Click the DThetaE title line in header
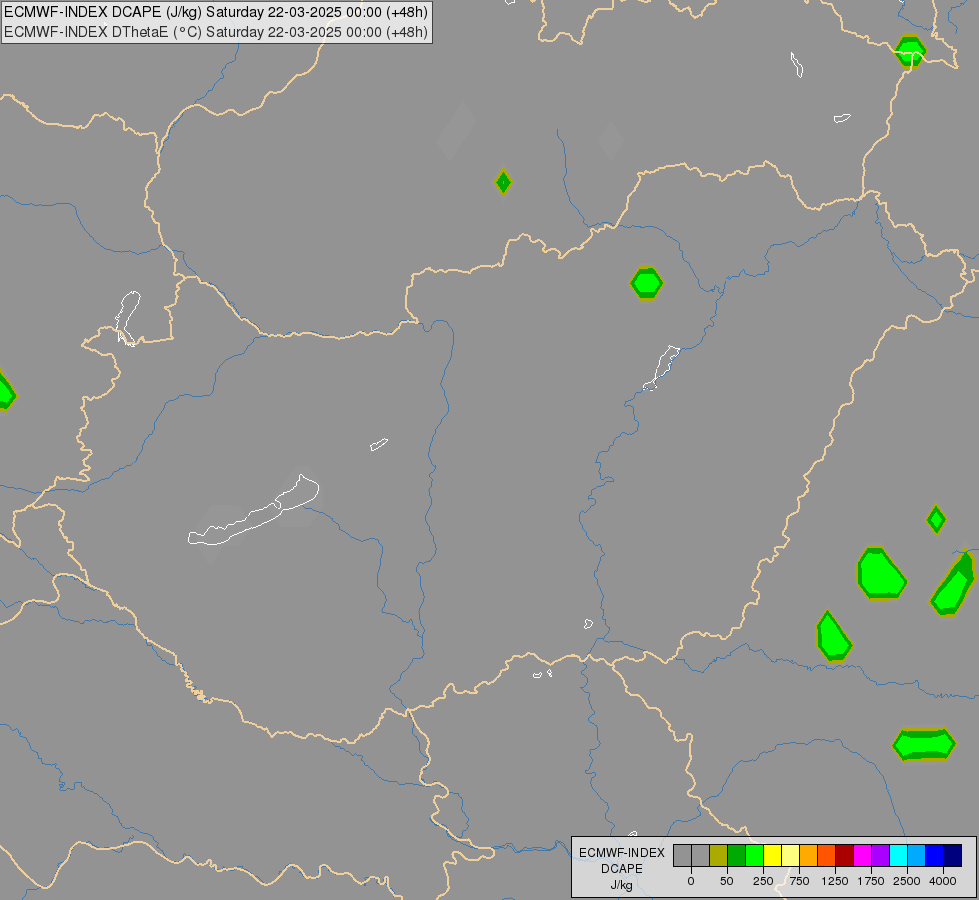 (x=216, y=32)
